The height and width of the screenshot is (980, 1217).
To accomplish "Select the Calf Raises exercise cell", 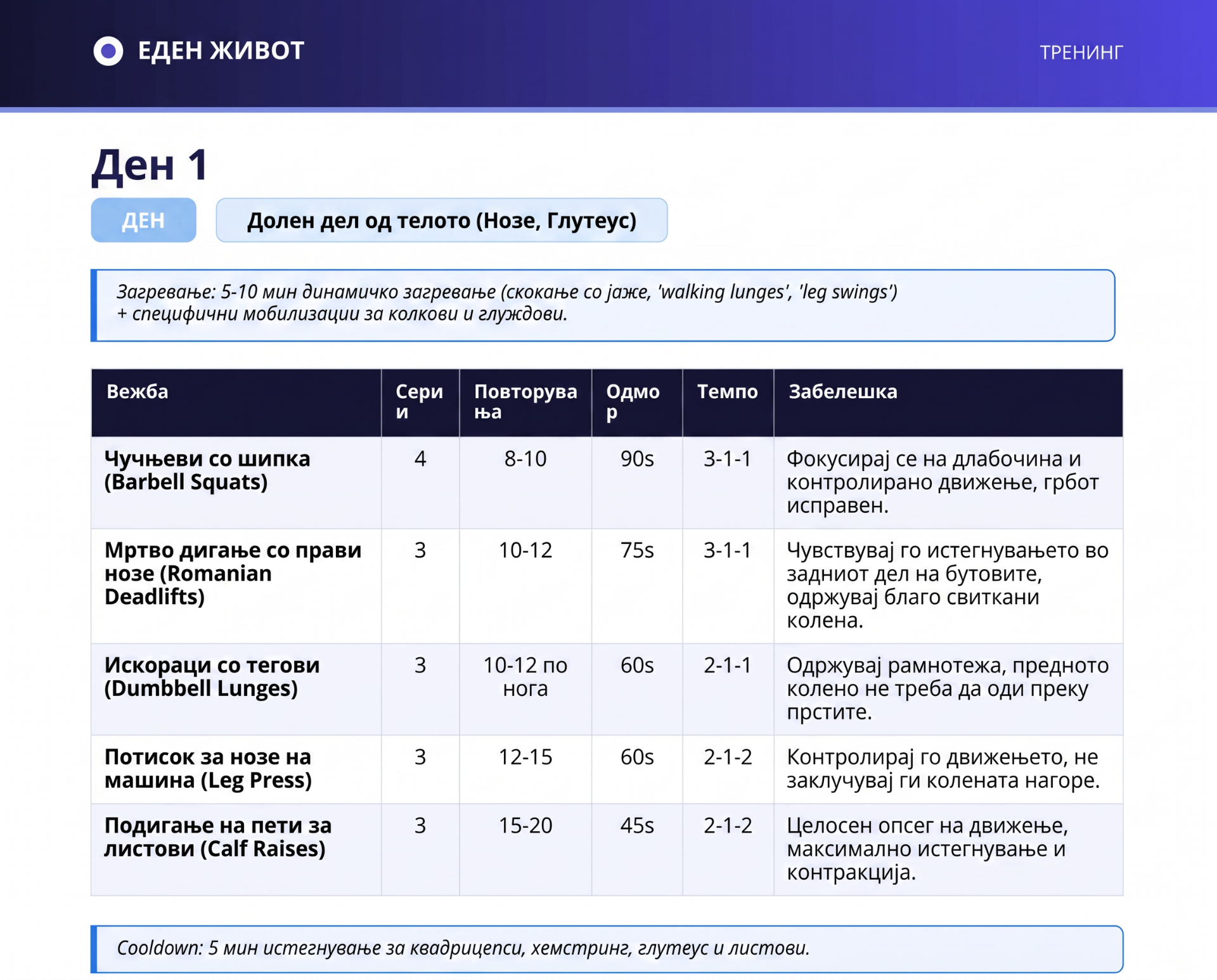I will click(236, 849).
